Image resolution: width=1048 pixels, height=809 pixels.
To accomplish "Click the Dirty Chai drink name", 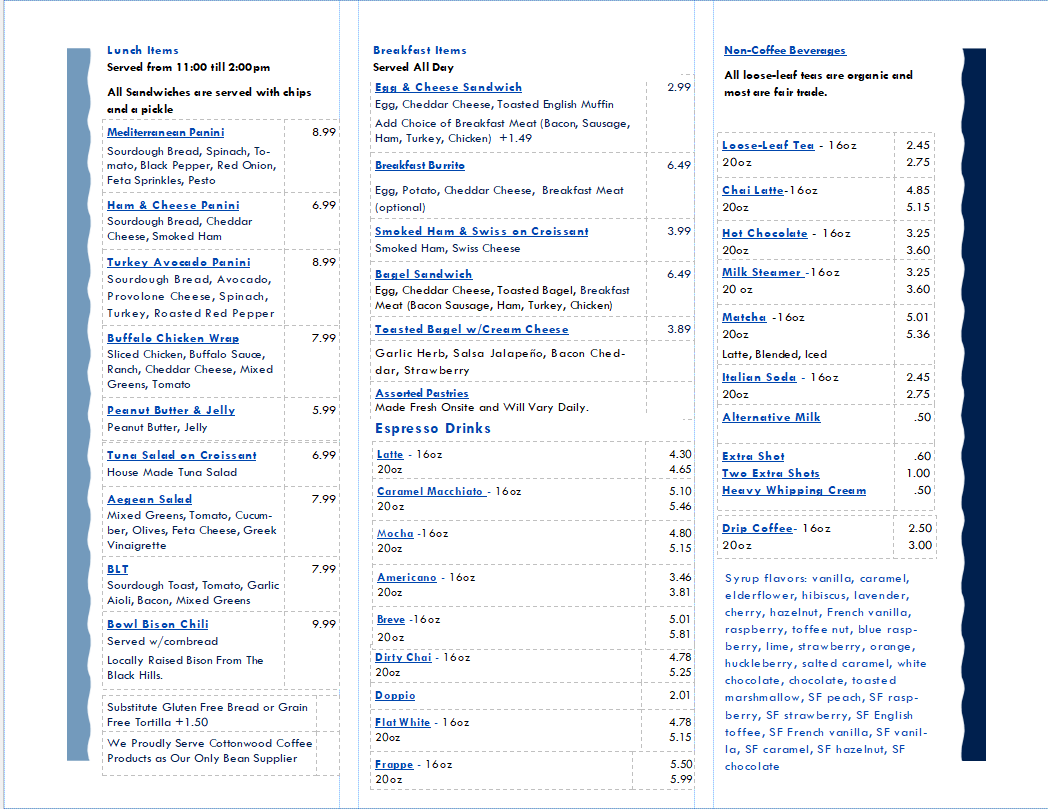I will click(x=403, y=657).
